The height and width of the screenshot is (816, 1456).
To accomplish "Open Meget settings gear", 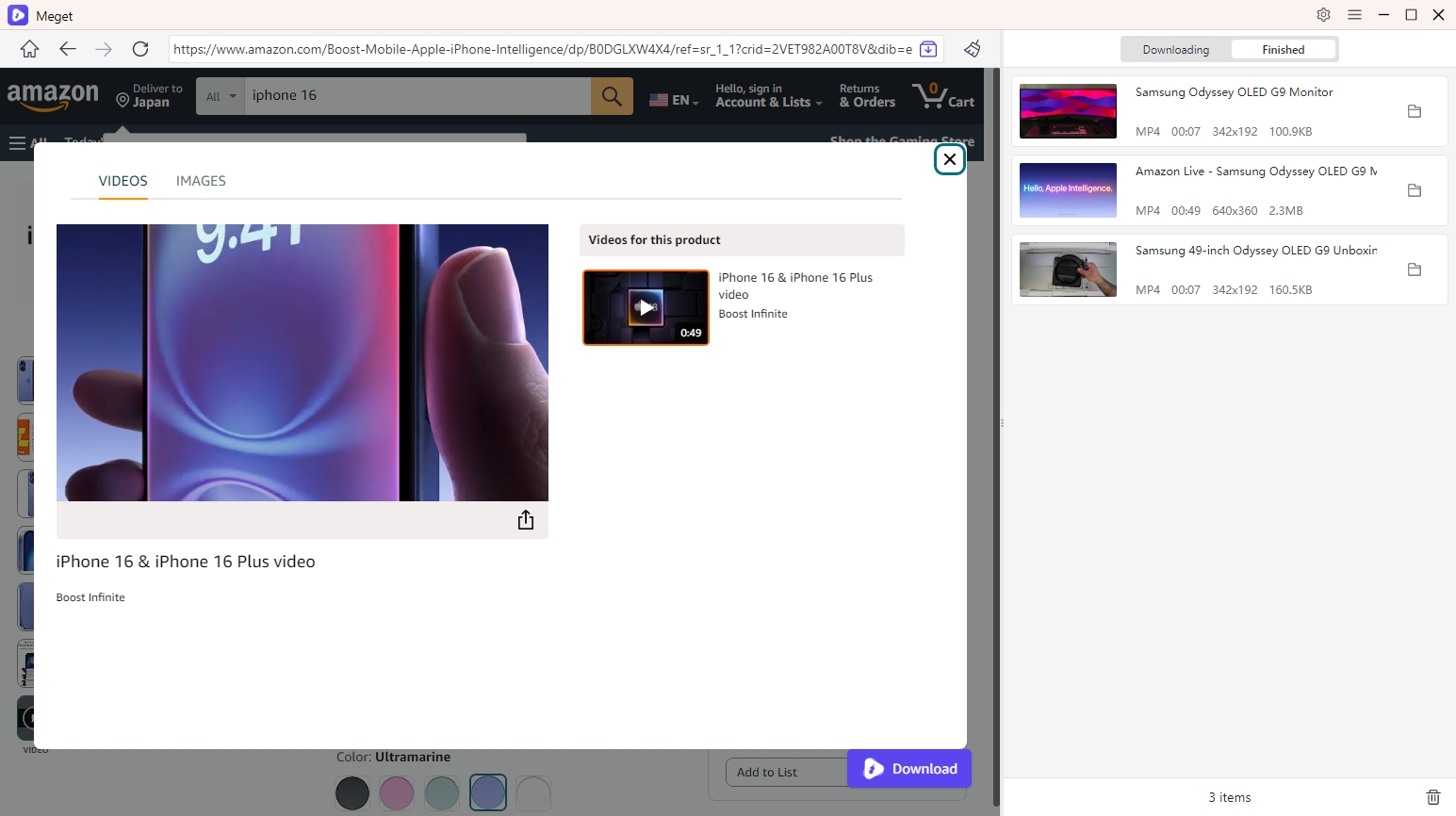I will pos(1323,15).
